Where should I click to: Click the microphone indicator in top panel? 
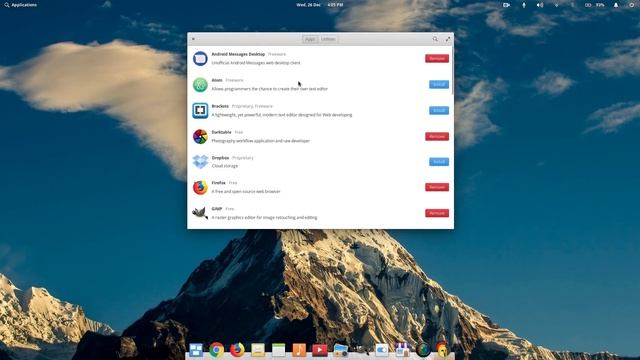(x=524, y=5)
